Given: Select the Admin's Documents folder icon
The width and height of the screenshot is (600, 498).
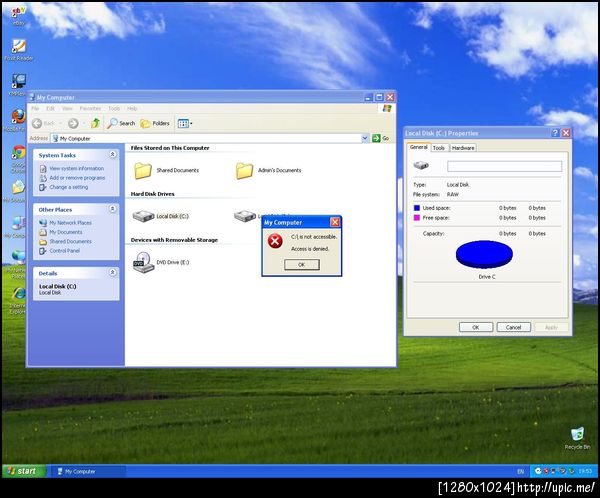Looking at the screenshot, I should [245, 171].
